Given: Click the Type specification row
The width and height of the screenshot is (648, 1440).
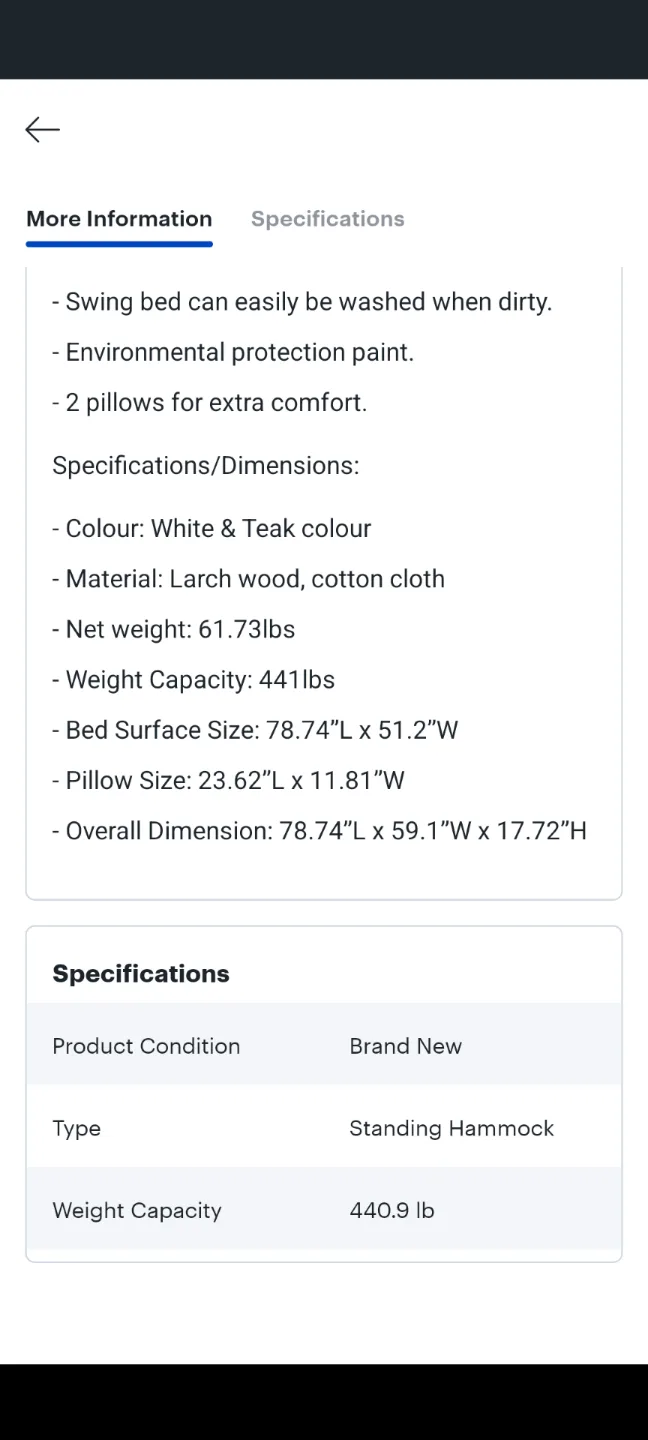Looking at the screenshot, I should pos(76,1128).
